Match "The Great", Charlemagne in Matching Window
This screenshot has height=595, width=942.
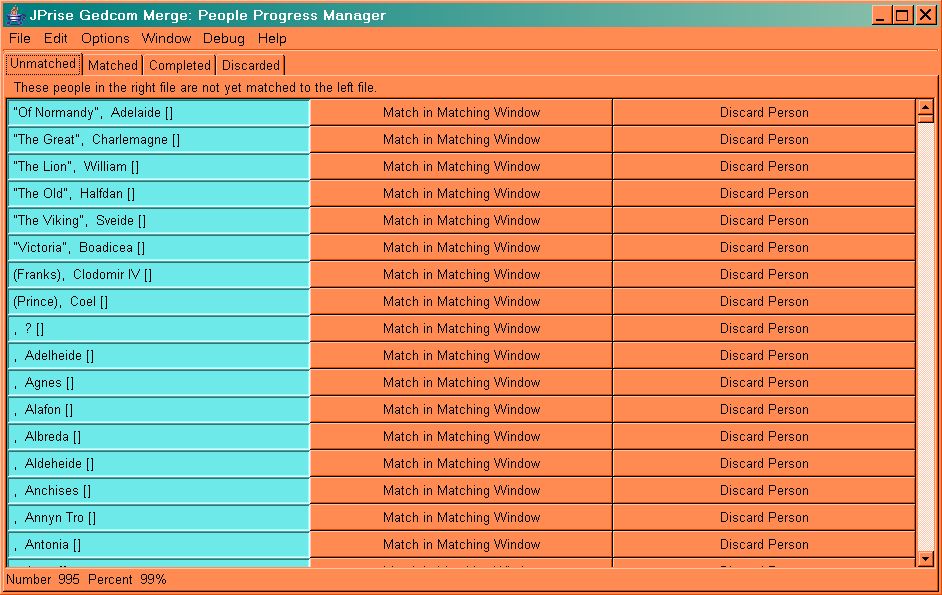pyautogui.click(x=461, y=140)
